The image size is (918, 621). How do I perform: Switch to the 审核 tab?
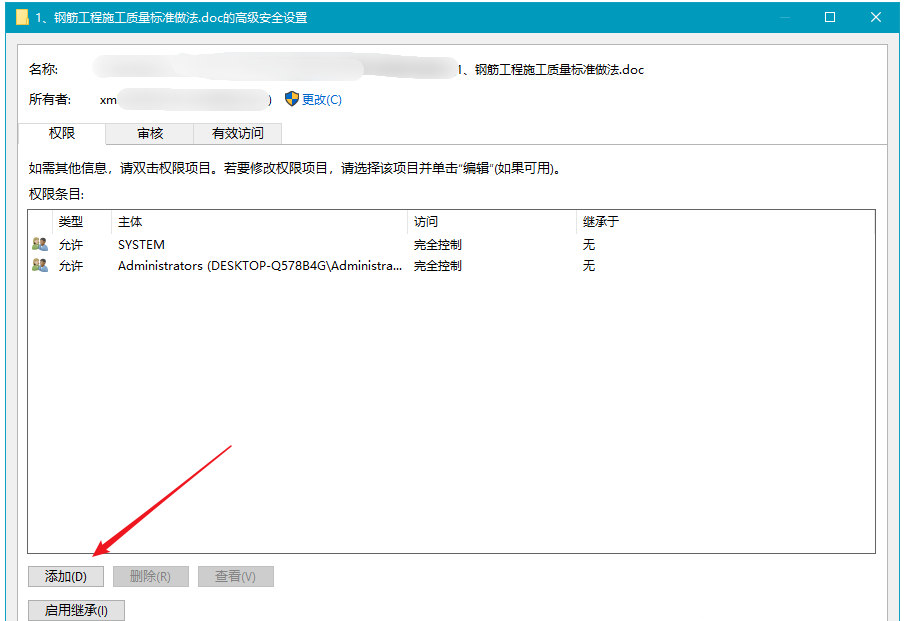click(x=148, y=133)
